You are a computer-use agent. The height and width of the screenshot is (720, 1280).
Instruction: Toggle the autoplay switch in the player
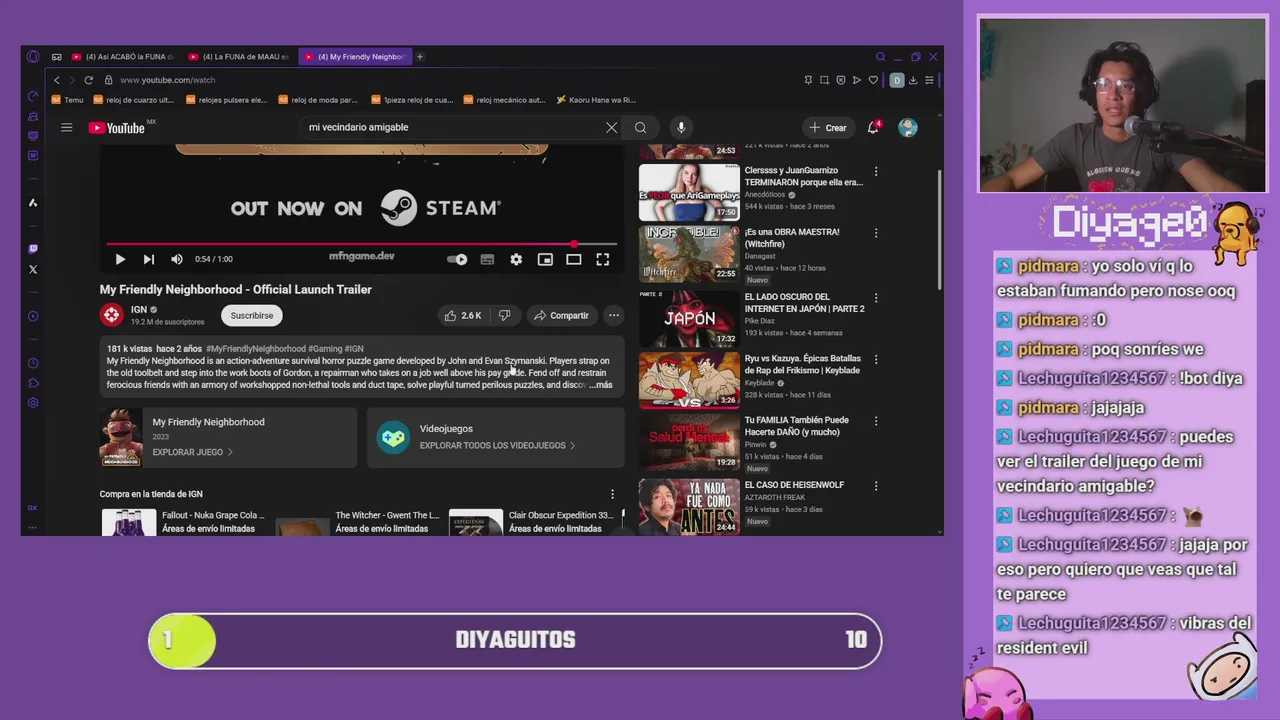click(x=457, y=259)
